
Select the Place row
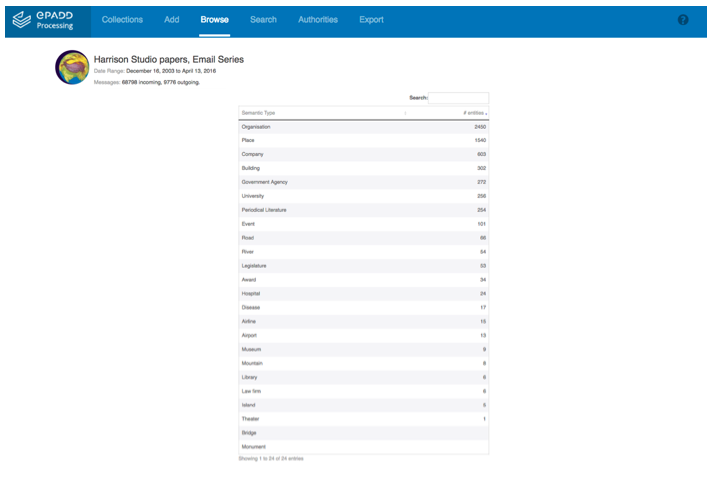(364, 140)
